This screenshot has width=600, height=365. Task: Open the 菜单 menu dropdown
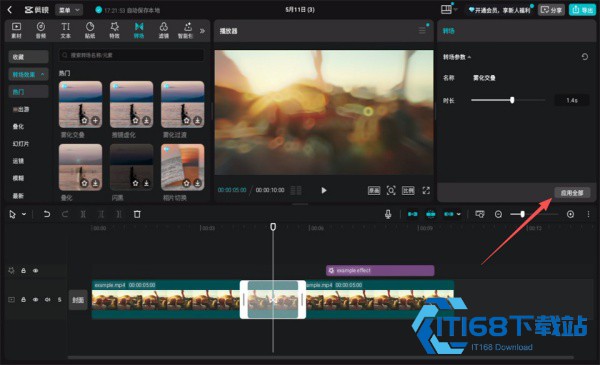tap(69, 10)
